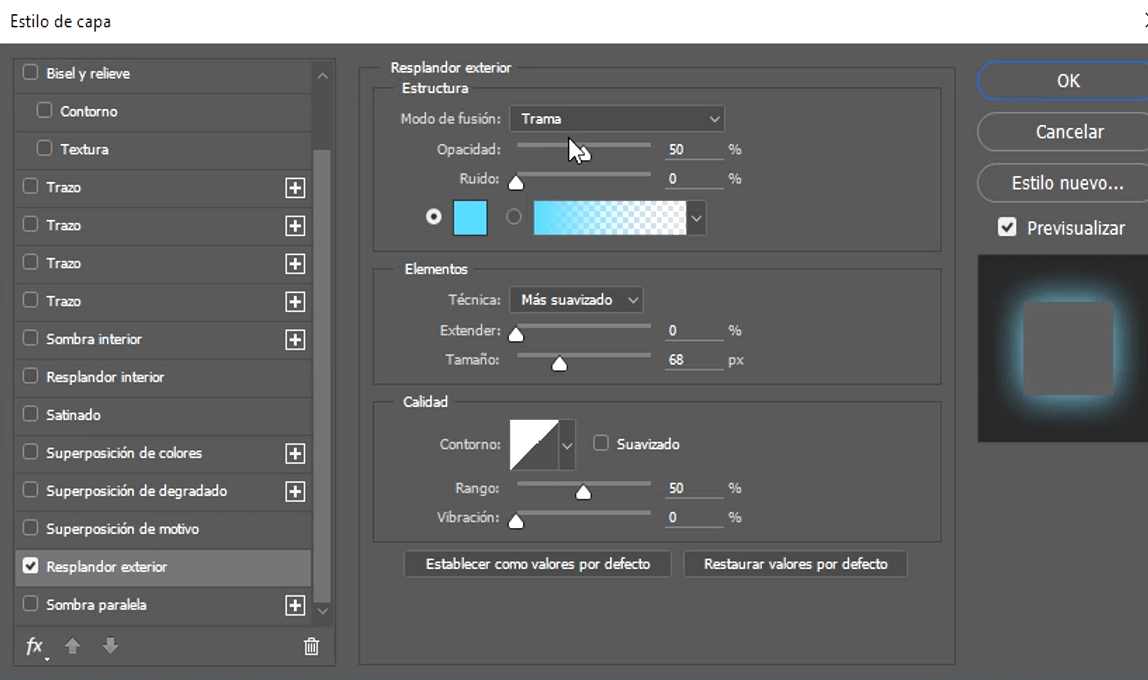Image resolution: width=1148 pixels, height=680 pixels.
Task: Select the solid color radio button
Action: pos(433,217)
